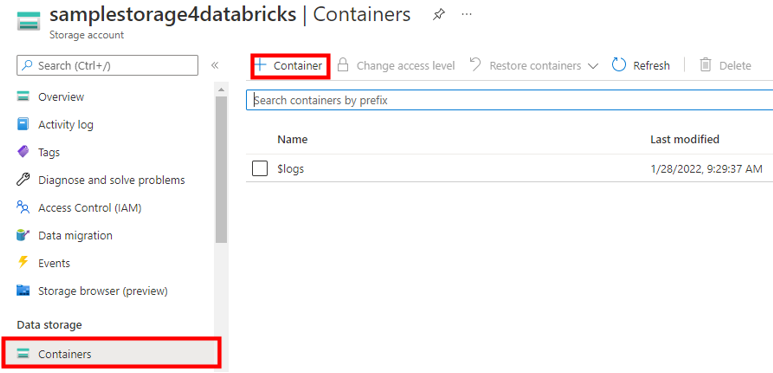The image size is (773, 373).
Task: Click the Overview icon in the sidebar
Action: [x=23, y=97]
